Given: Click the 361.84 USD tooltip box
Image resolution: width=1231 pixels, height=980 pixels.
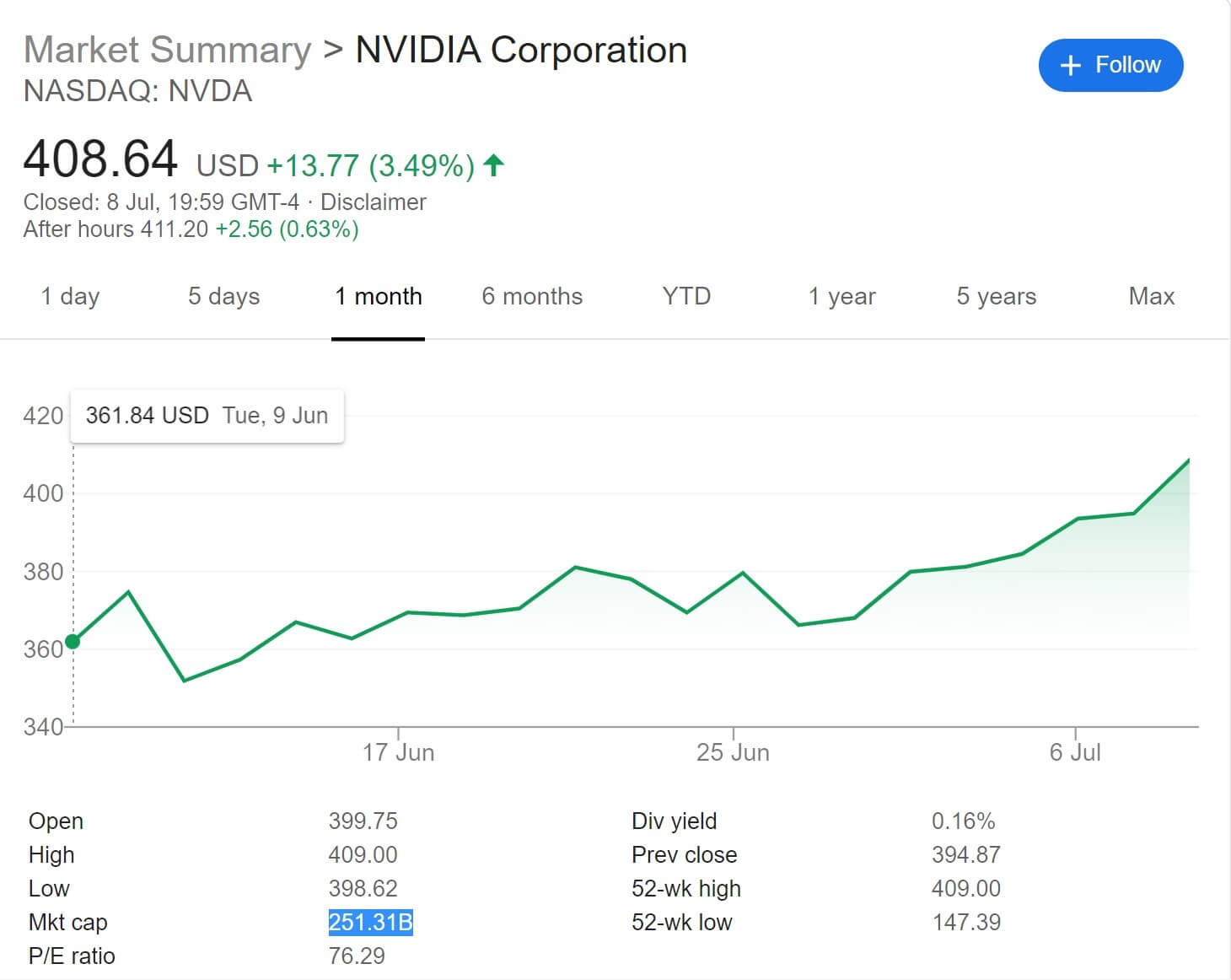Looking at the screenshot, I should tap(207, 416).
